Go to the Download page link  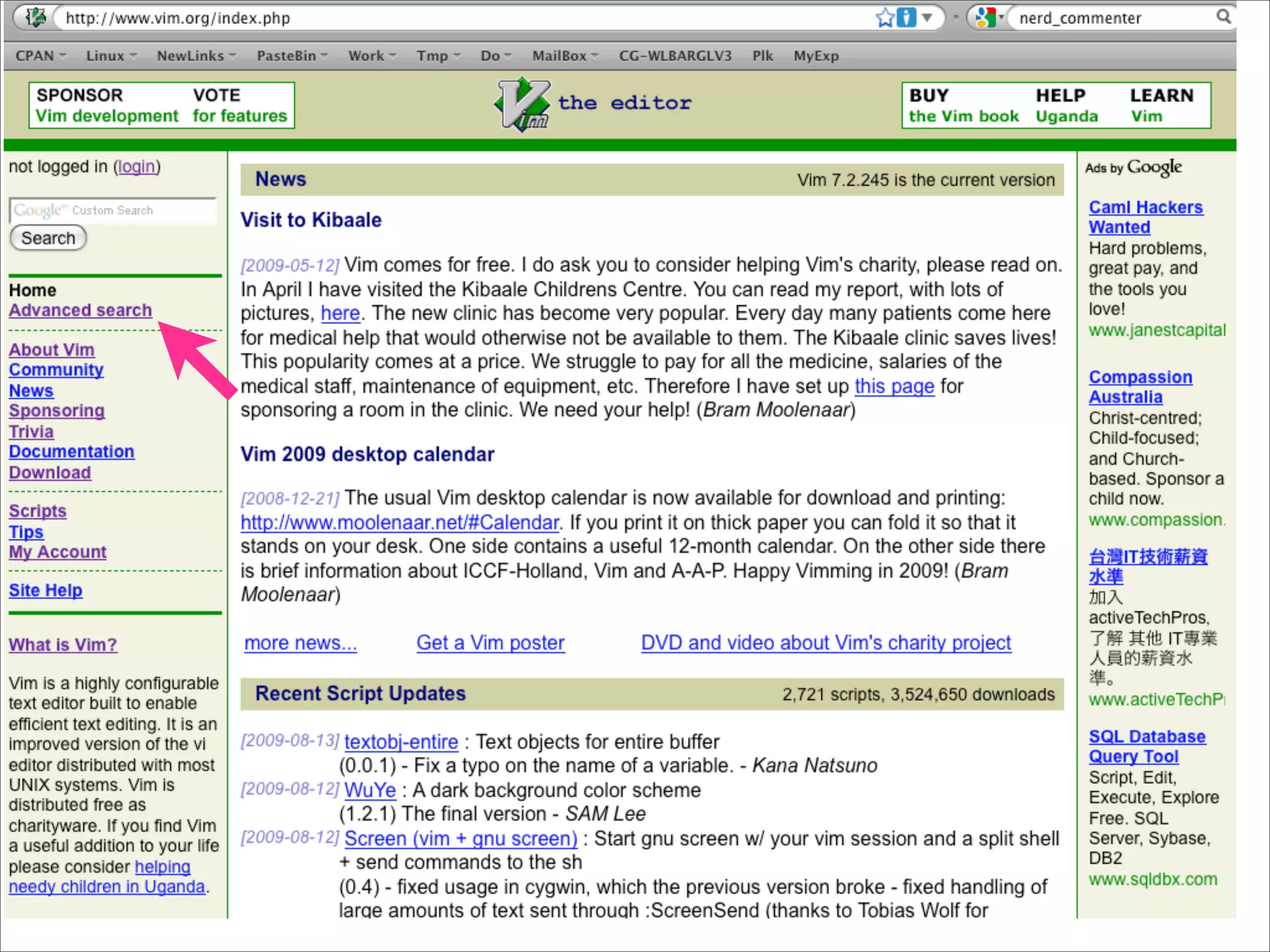[x=50, y=472]
